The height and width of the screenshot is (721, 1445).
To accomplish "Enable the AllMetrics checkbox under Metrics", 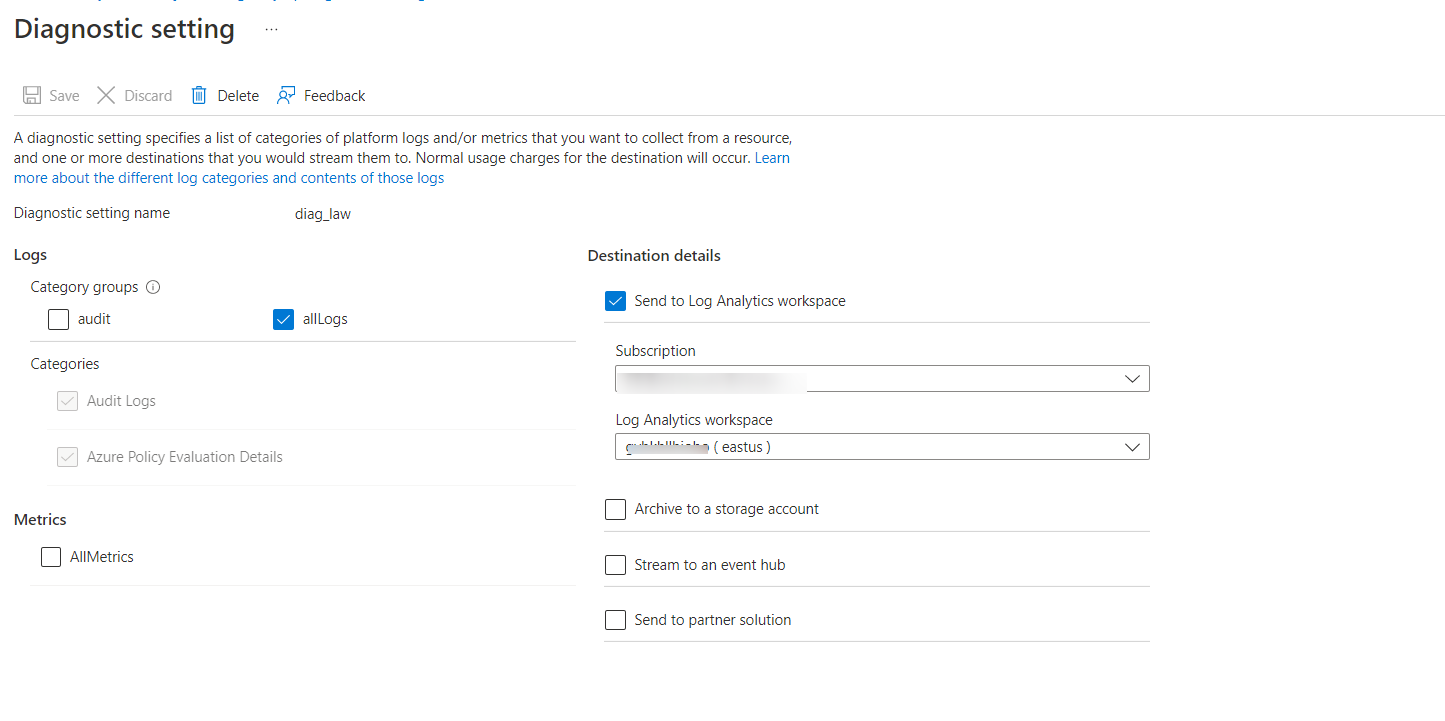I will tap(51, 557).
